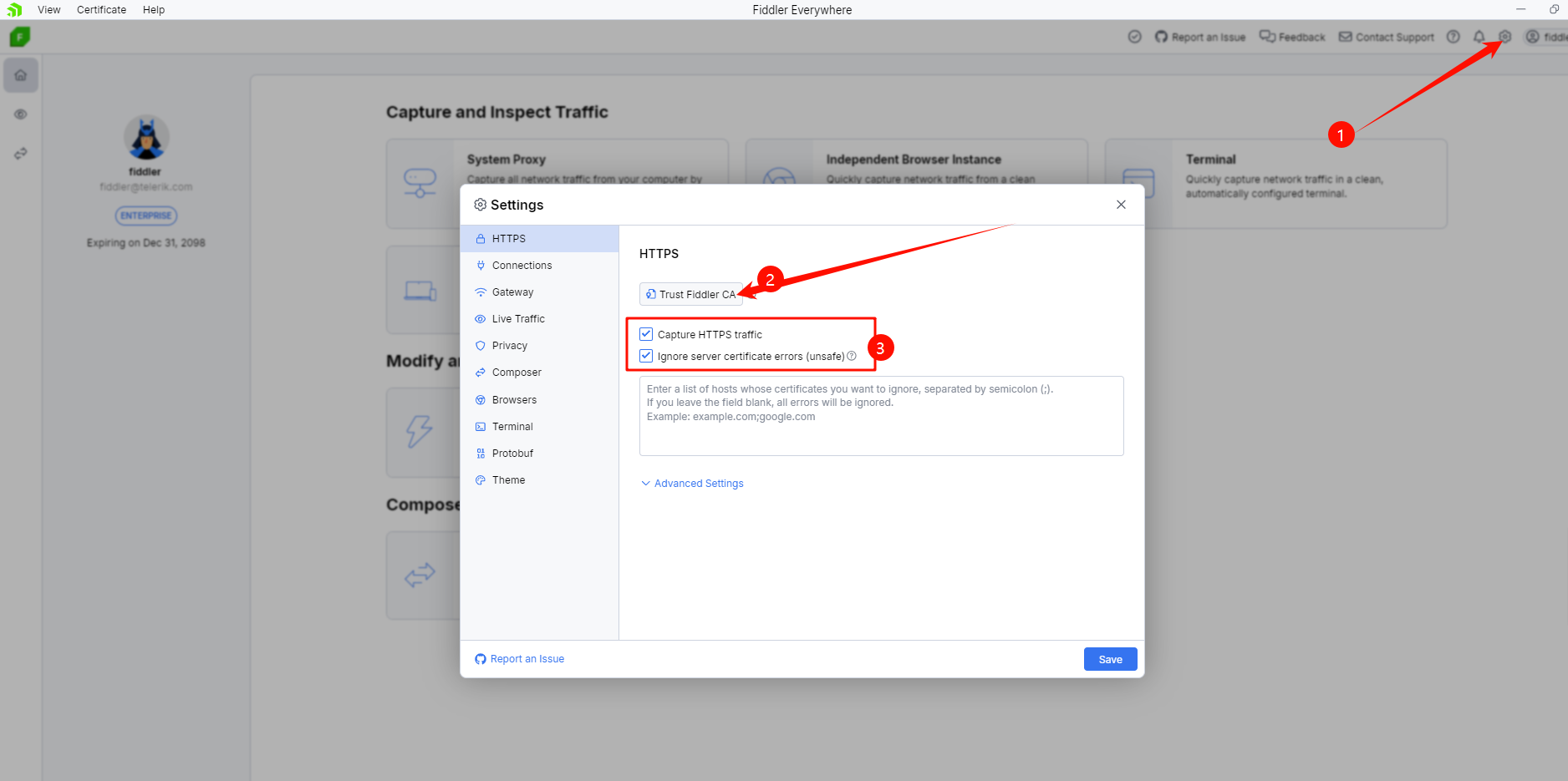Click the help question mark icon in toolbar

pos(1453,37)
